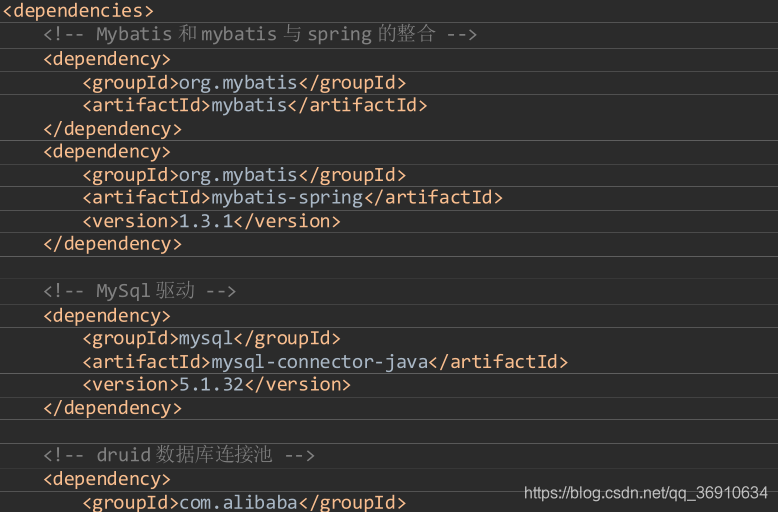Image resolution: width=778 pixels, height=512 pixels.
Task: Click the opening <dependencies> tag line
Action: point(78,10)
